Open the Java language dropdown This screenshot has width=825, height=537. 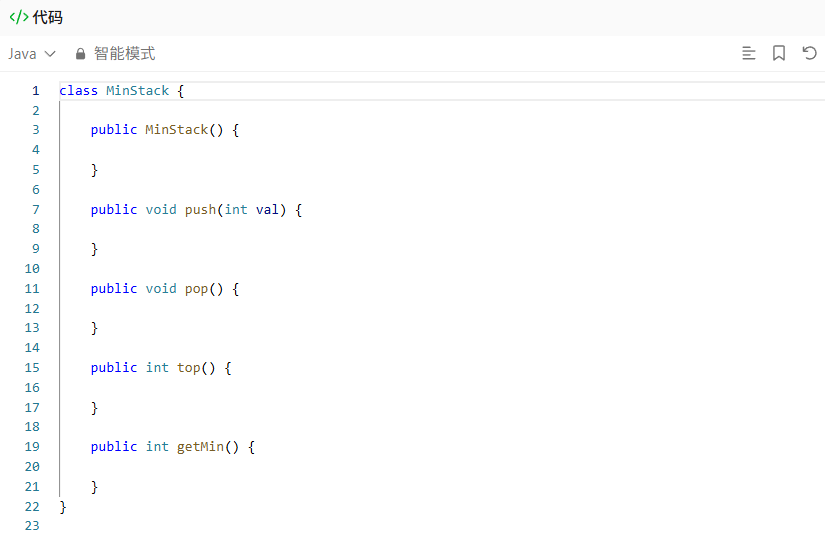[32, 54]
